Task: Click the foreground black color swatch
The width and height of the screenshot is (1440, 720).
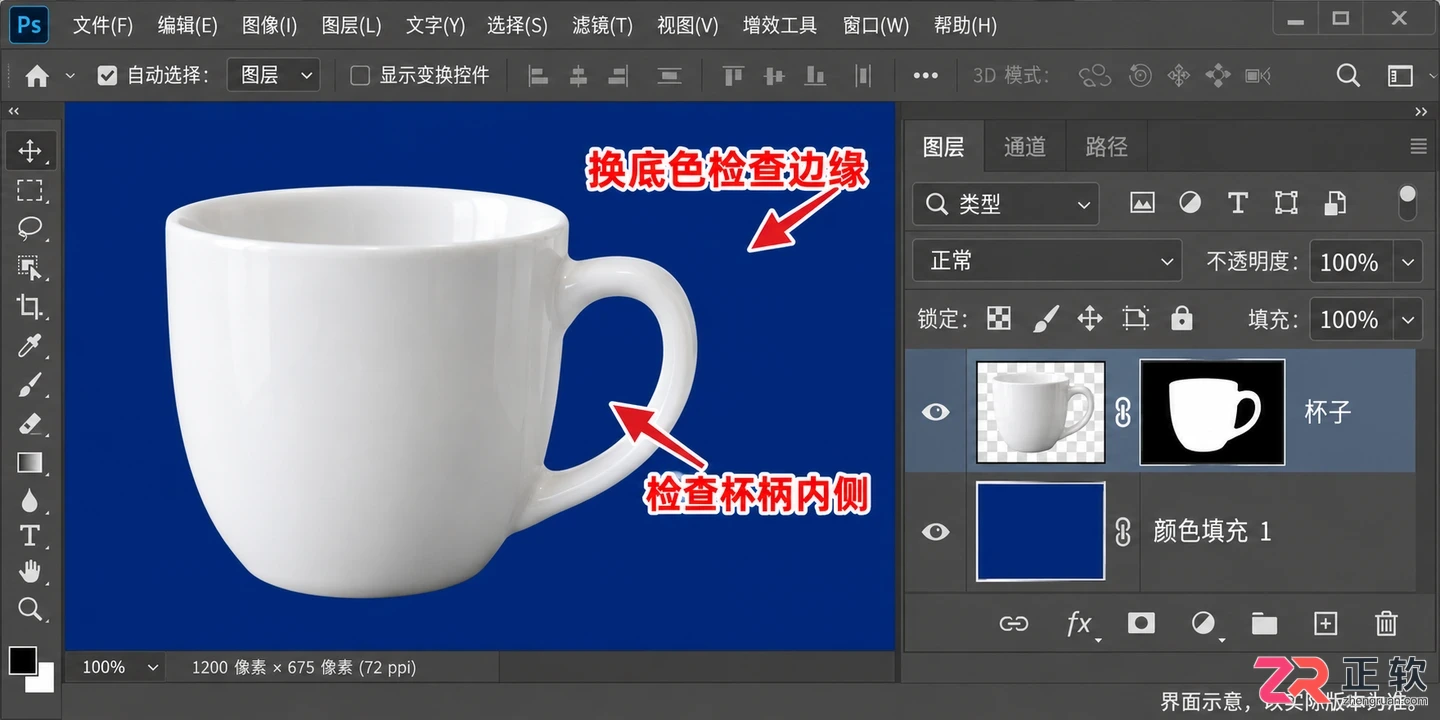Action: tap(22, 659)
